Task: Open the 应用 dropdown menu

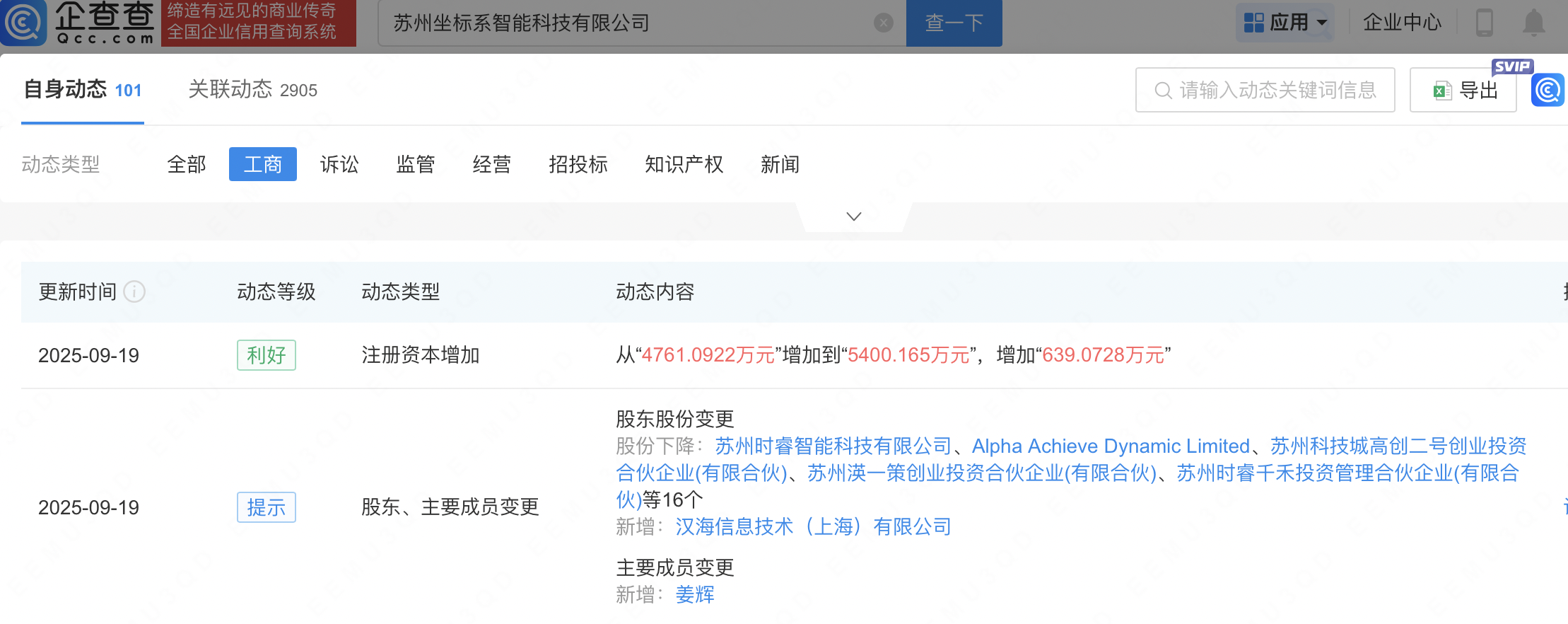Action: 1285,23
